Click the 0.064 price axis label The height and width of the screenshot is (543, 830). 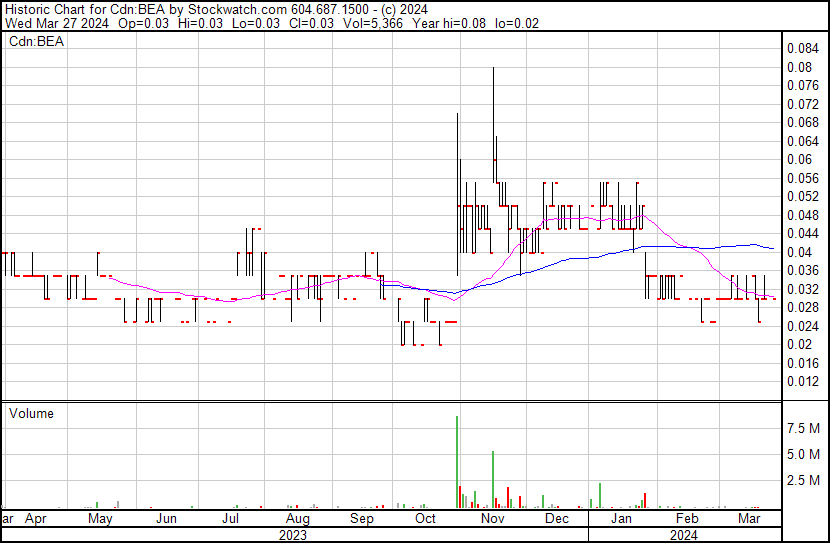(802, 141)
